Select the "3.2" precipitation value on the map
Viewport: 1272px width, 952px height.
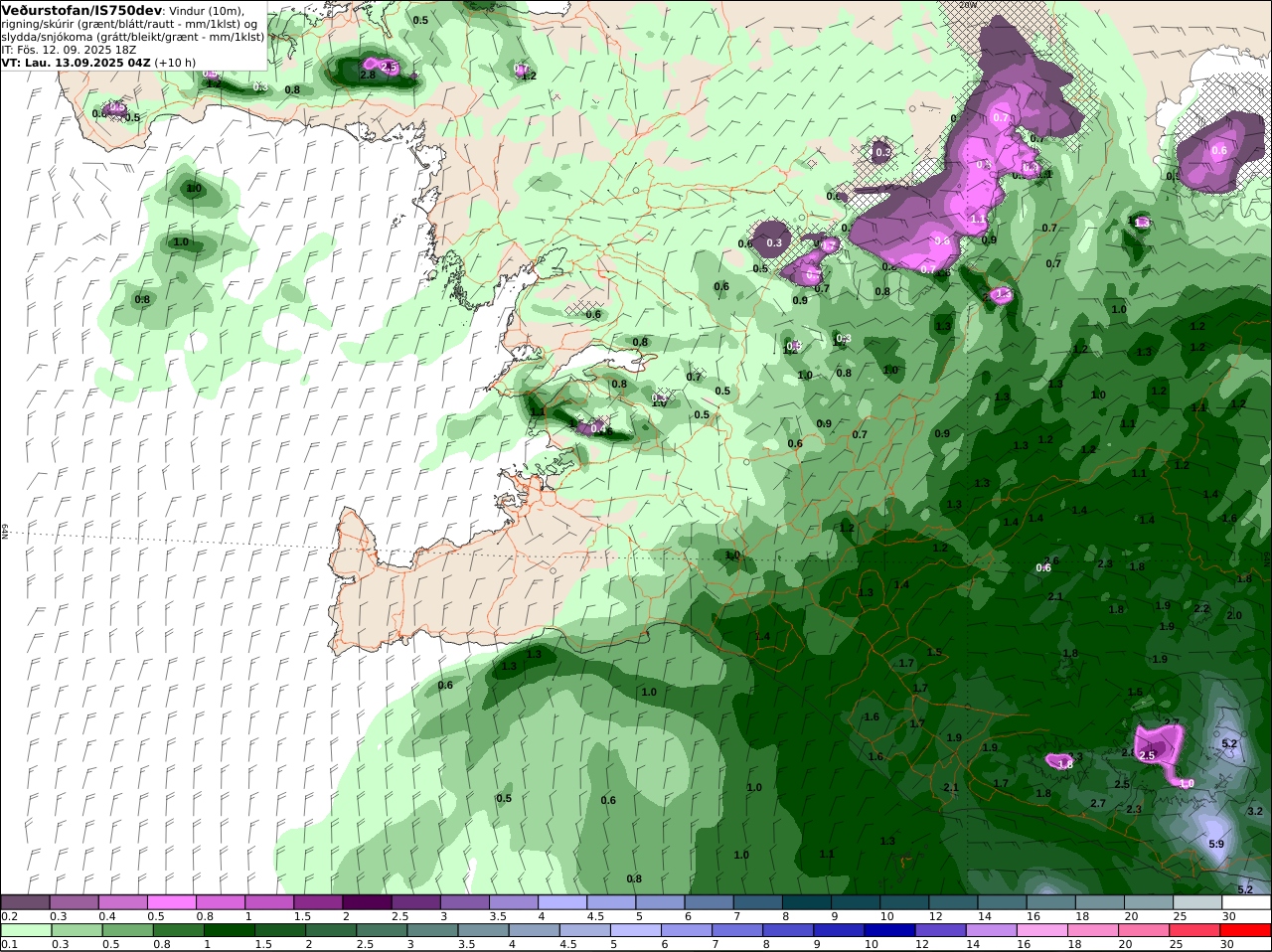tap(1254, 812)
